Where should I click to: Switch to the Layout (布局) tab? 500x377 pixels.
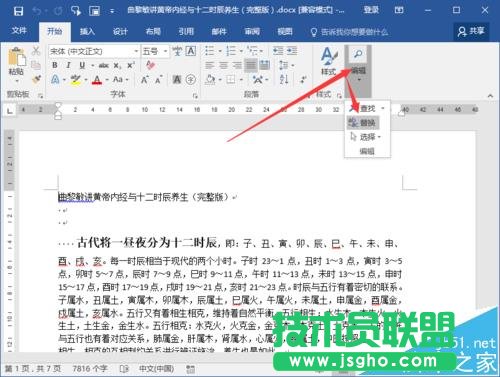(153, 32)
